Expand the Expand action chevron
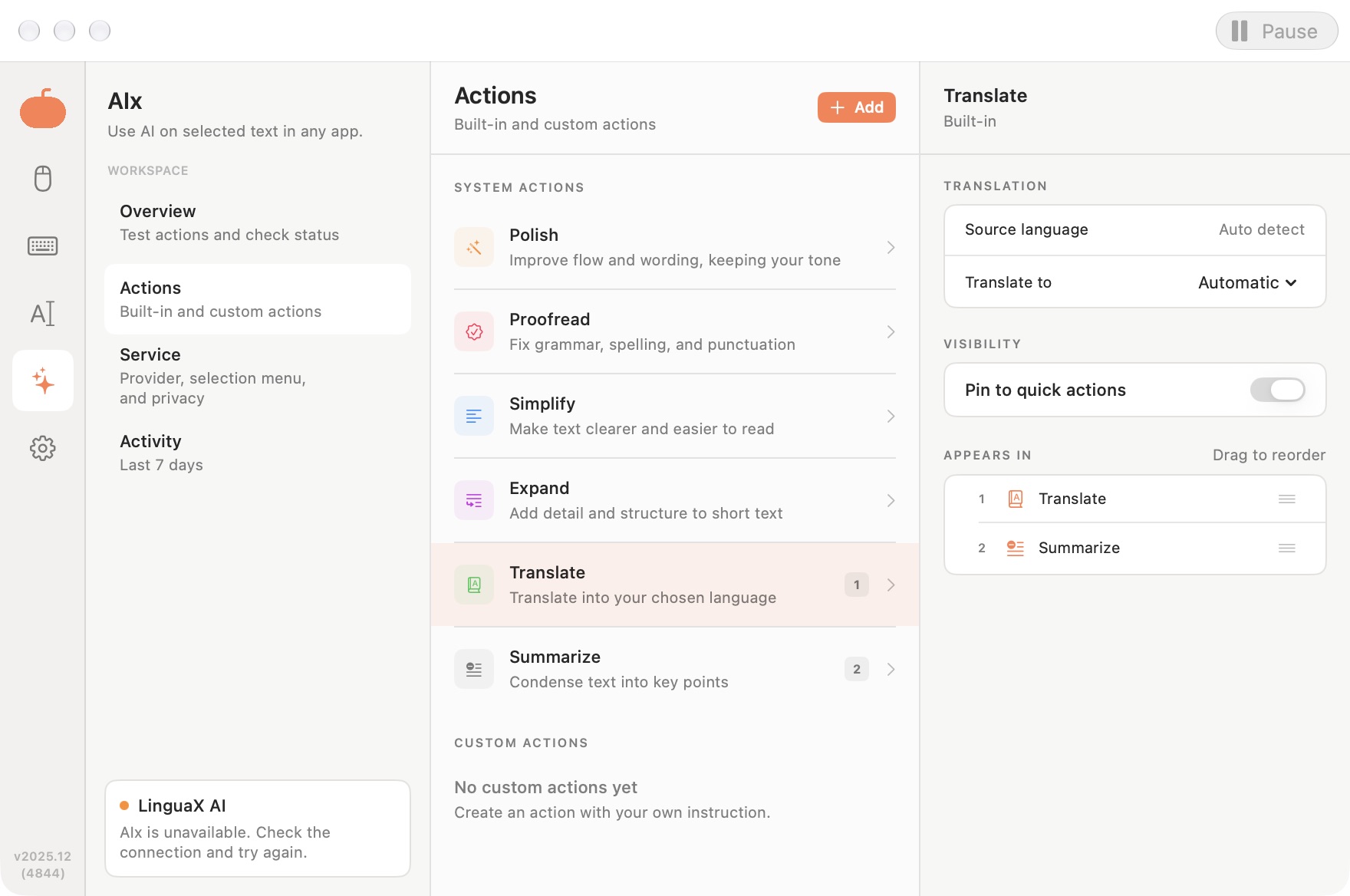 coord(891,500)
